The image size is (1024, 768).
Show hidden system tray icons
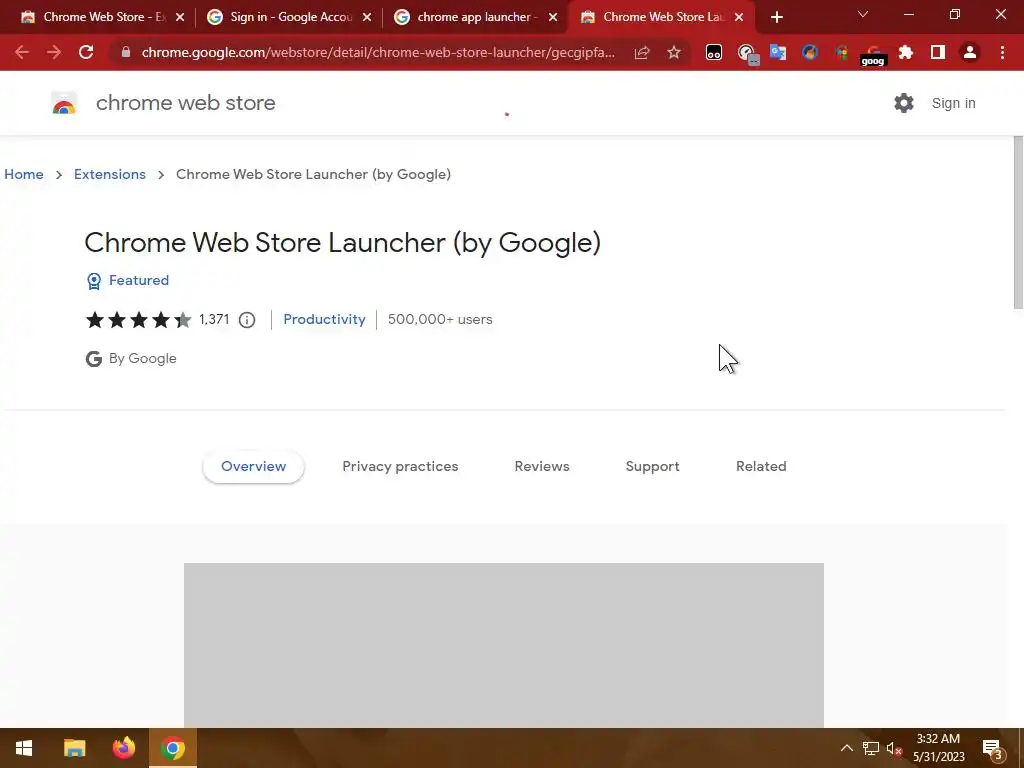coord(846,748)
